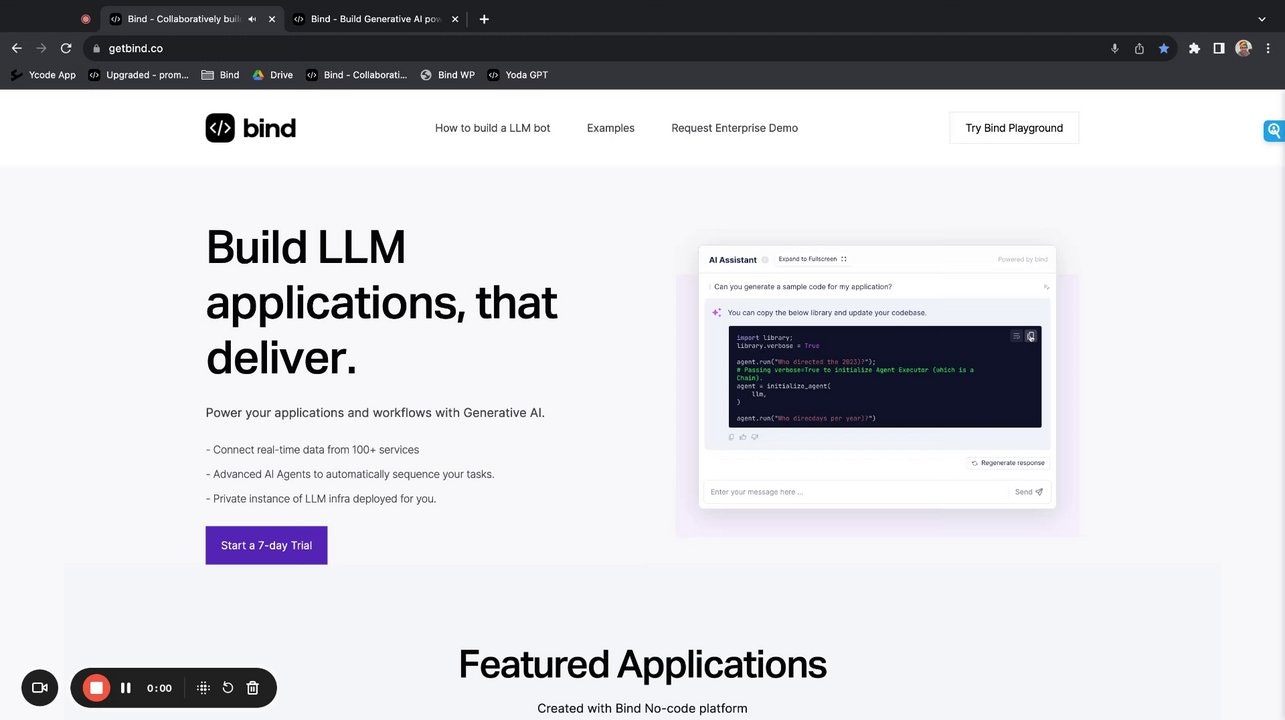1285x720 pixels.
Task: Open the Chrome profile avatar
Action: pyautogui.click(x=1243, y=48)
